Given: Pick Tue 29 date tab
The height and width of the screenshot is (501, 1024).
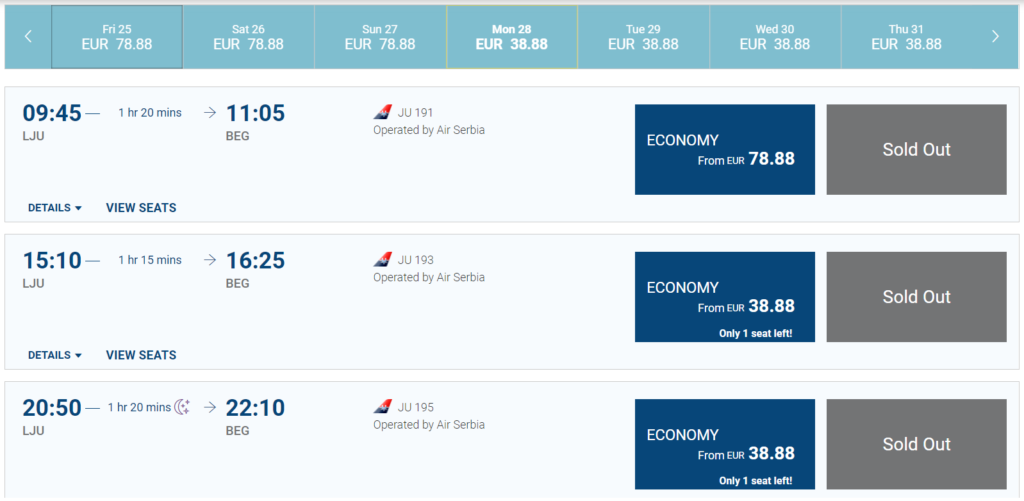Looking at the screenshot, I should pyautogui.click(x=643, y=36).
